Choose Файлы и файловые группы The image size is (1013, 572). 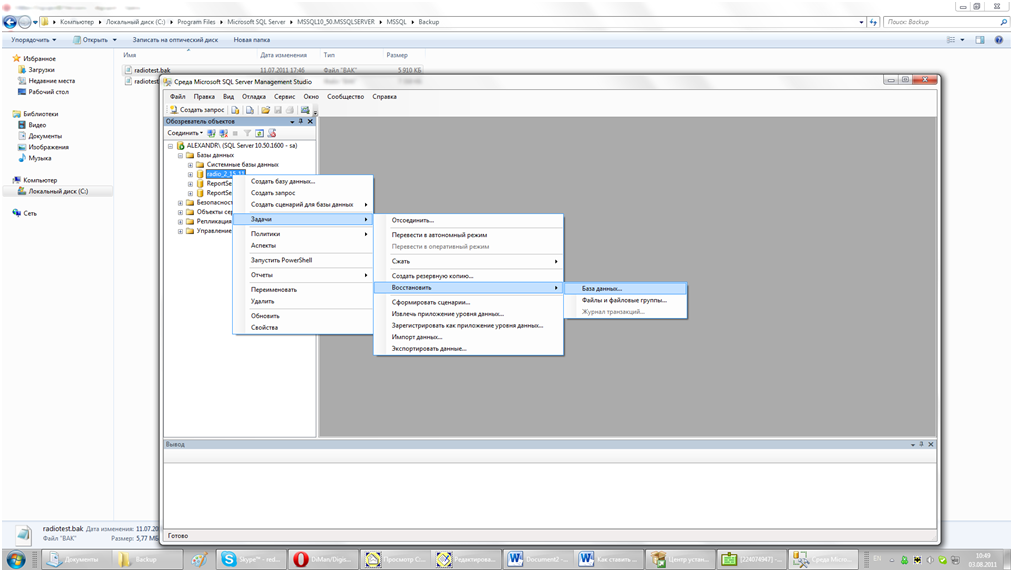(x=625, y=301)
